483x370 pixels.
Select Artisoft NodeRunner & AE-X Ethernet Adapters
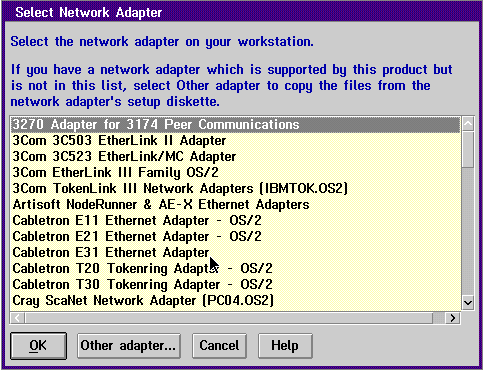(x=235, y=204)
